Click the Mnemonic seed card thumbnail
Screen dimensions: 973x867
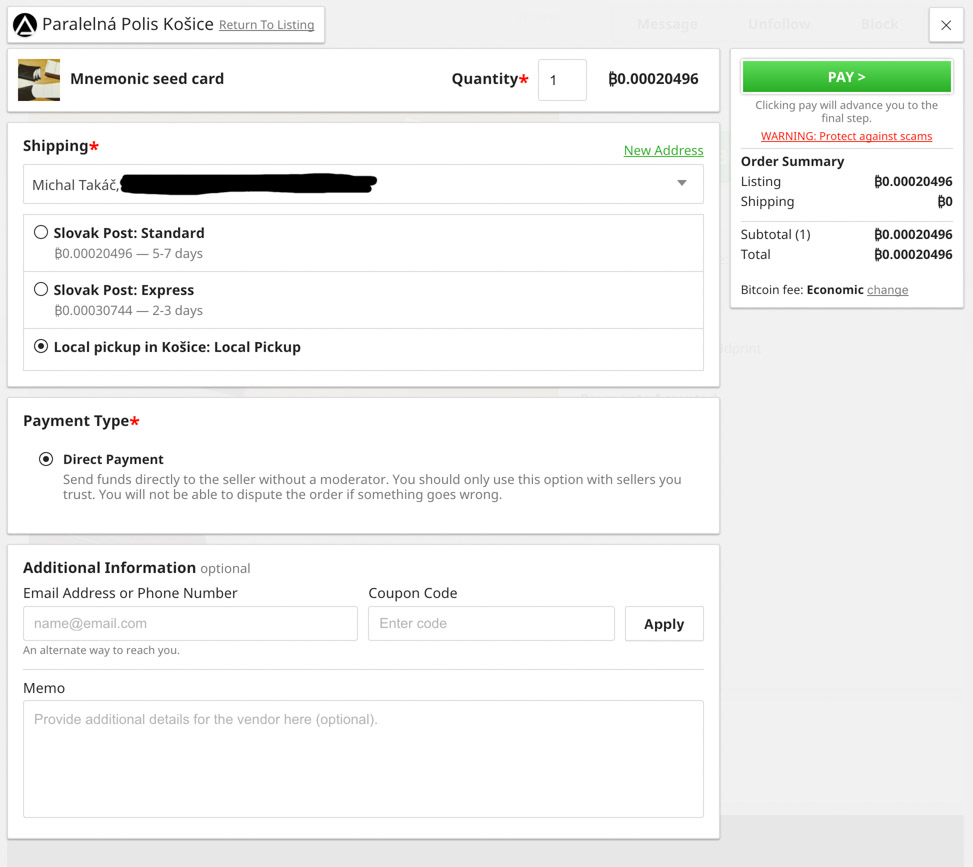[39, 80]
